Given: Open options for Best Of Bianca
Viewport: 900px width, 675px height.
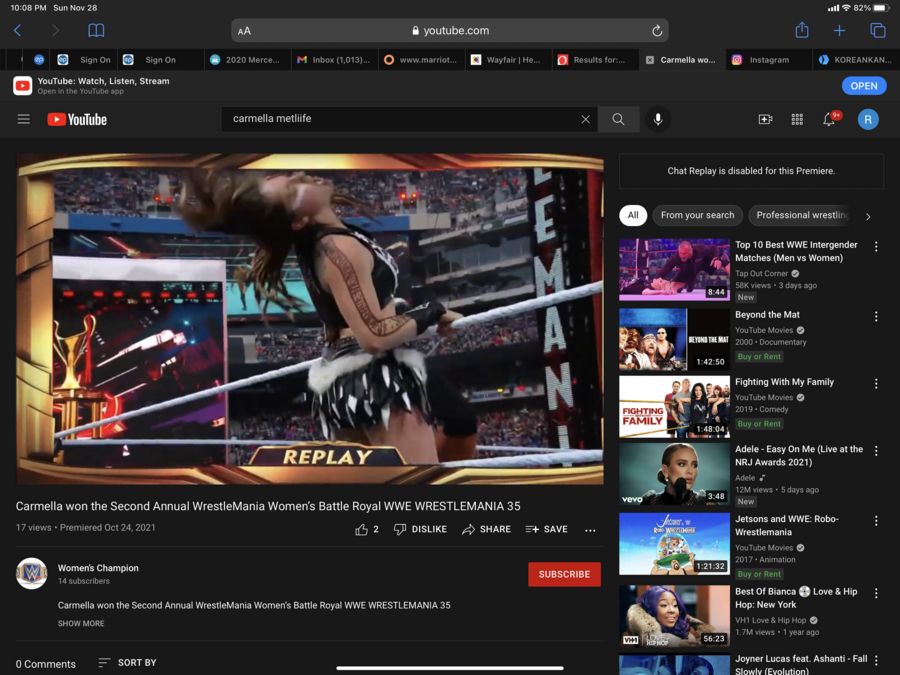Looking at the screenshot, I should [876, 593].
